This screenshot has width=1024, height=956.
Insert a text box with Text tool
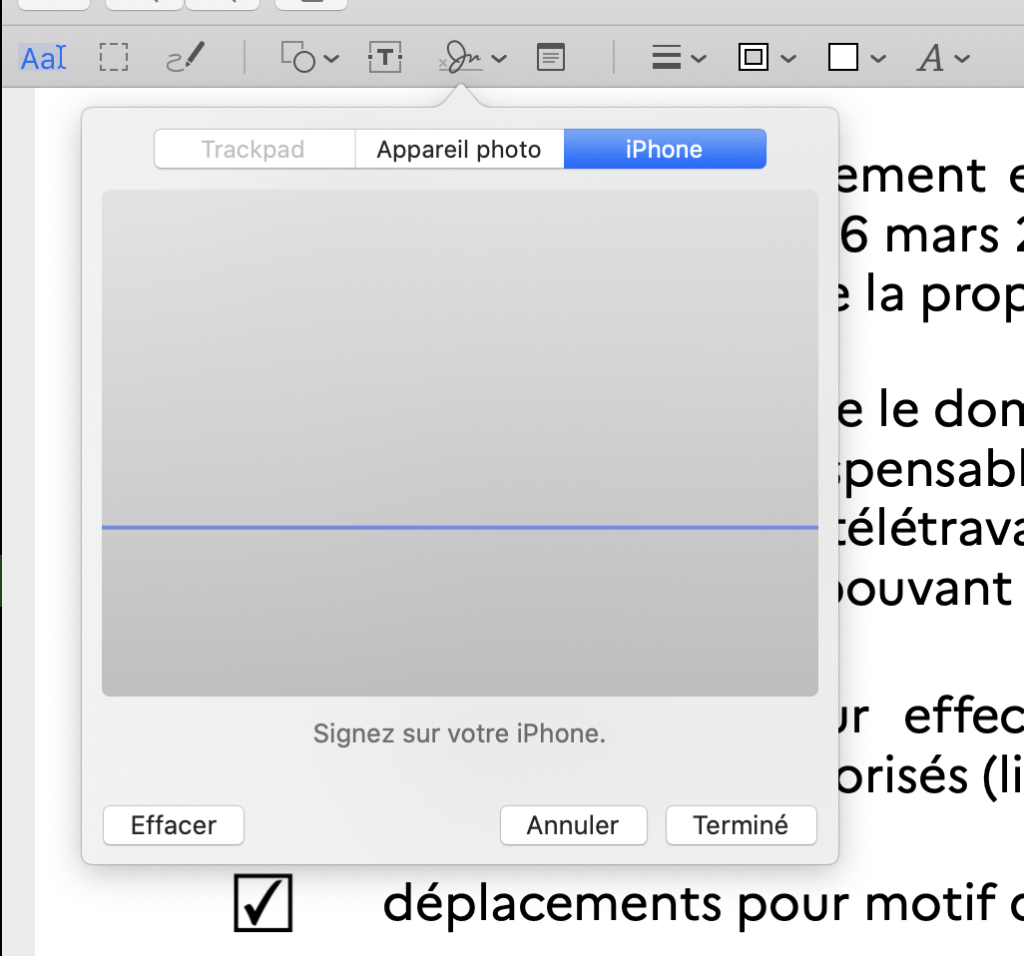click(x=385, y=59)
